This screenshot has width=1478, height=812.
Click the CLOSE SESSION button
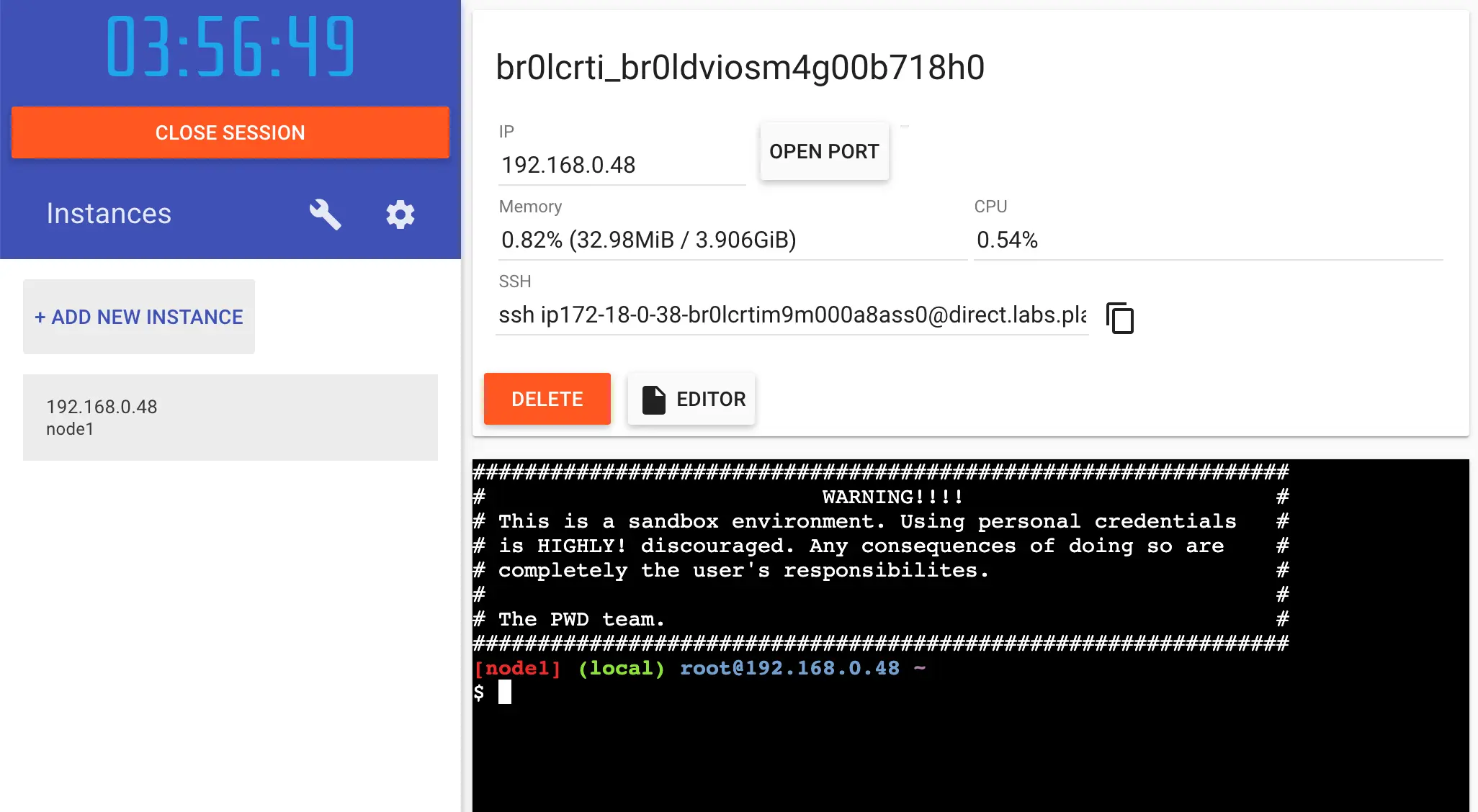[231, 132]
